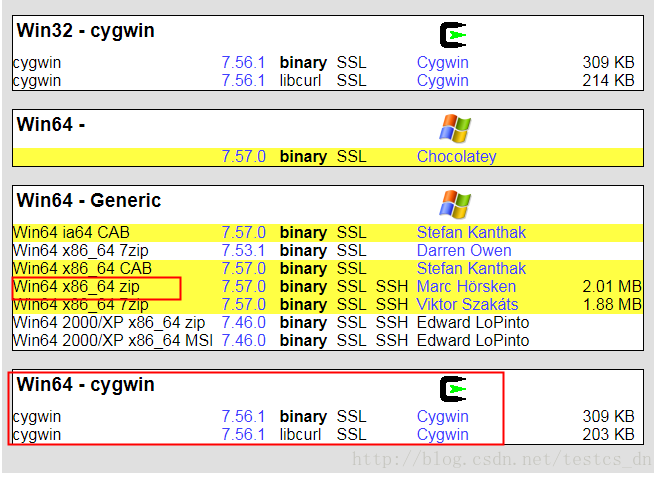Open Cygwin provider link in Win32 libcurl row
Screen dimensions: 663x479
point(443,80)
